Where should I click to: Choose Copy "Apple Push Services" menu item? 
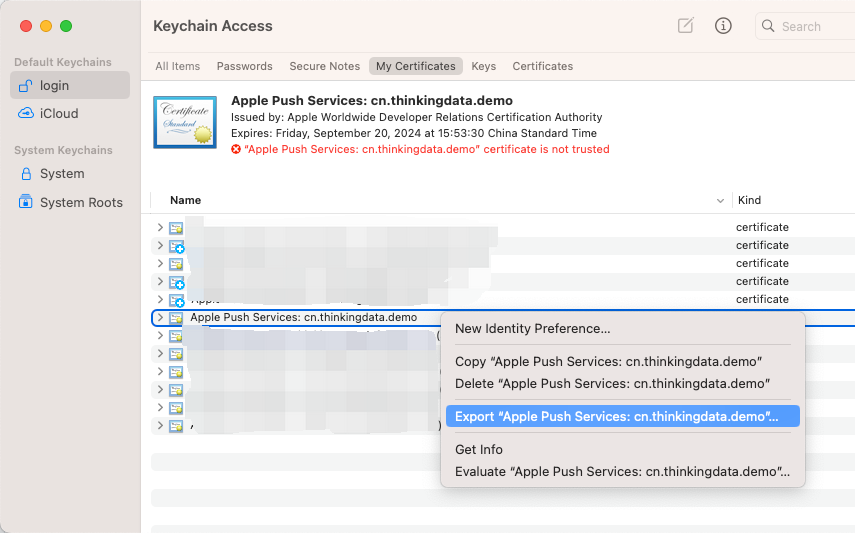(x=623, y=362)
